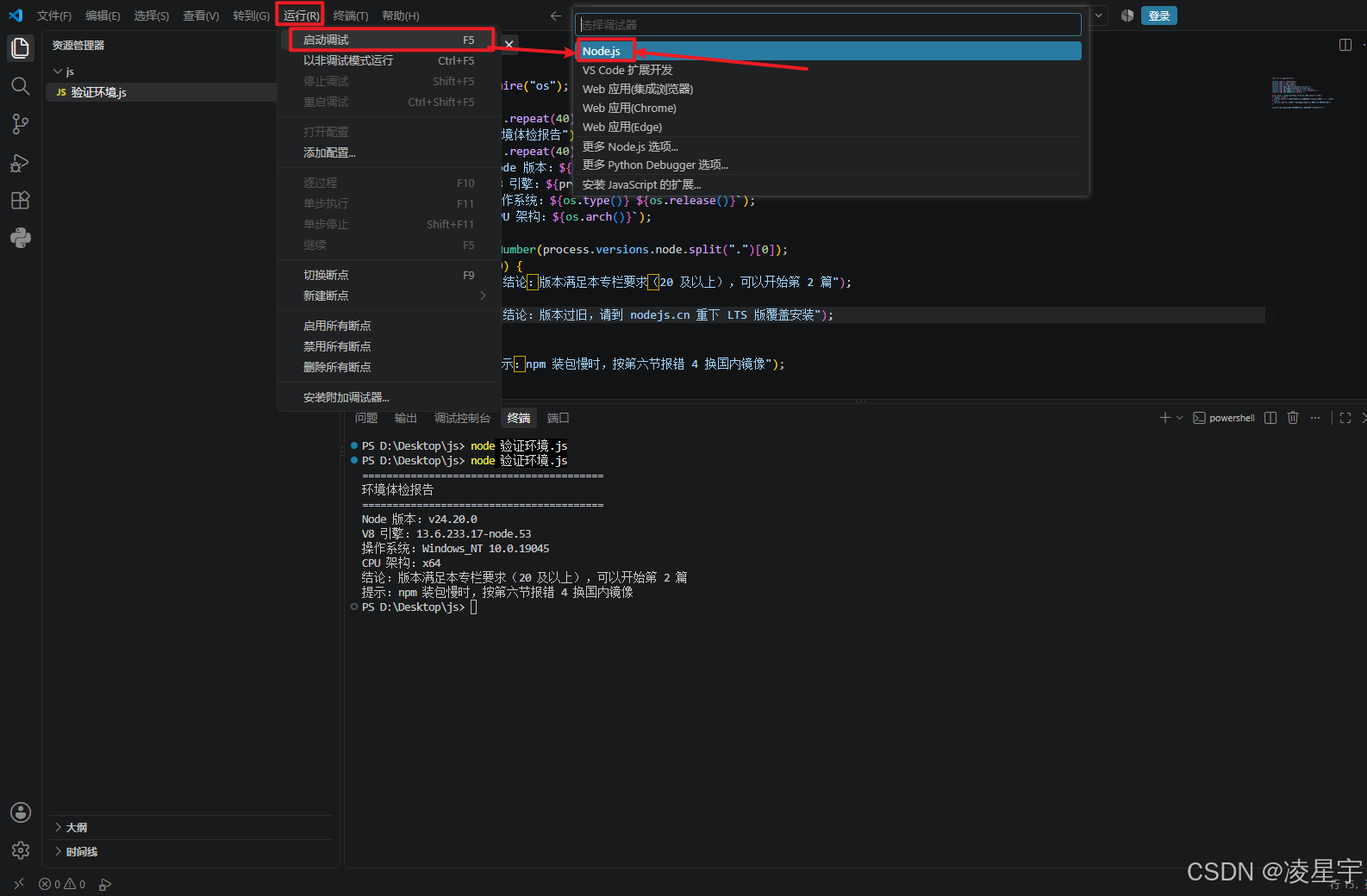
Task: Open the 查看(V) menu
Action: 201,16
